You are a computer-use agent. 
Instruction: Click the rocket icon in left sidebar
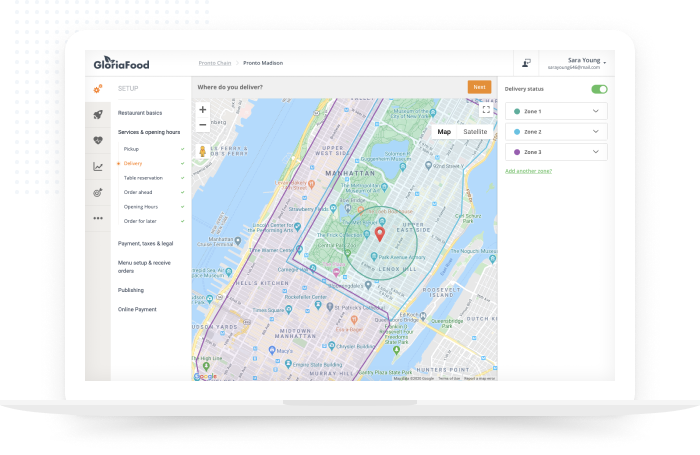click(98, 115)
